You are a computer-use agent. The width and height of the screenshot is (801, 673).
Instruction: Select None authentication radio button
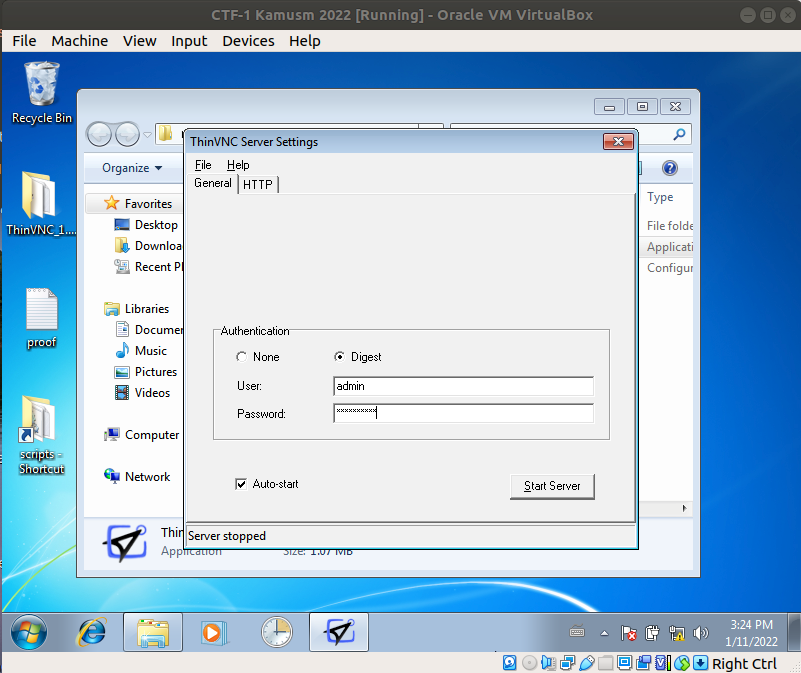click(241, 357)
